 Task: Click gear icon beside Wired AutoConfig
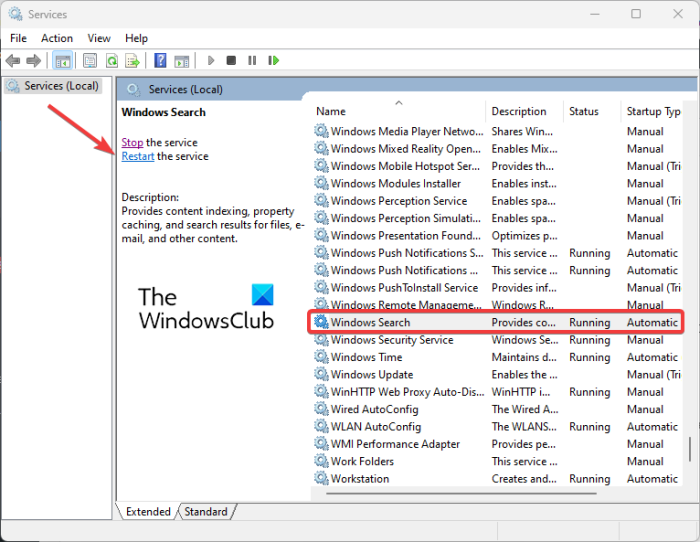click(x=321, y=409)
